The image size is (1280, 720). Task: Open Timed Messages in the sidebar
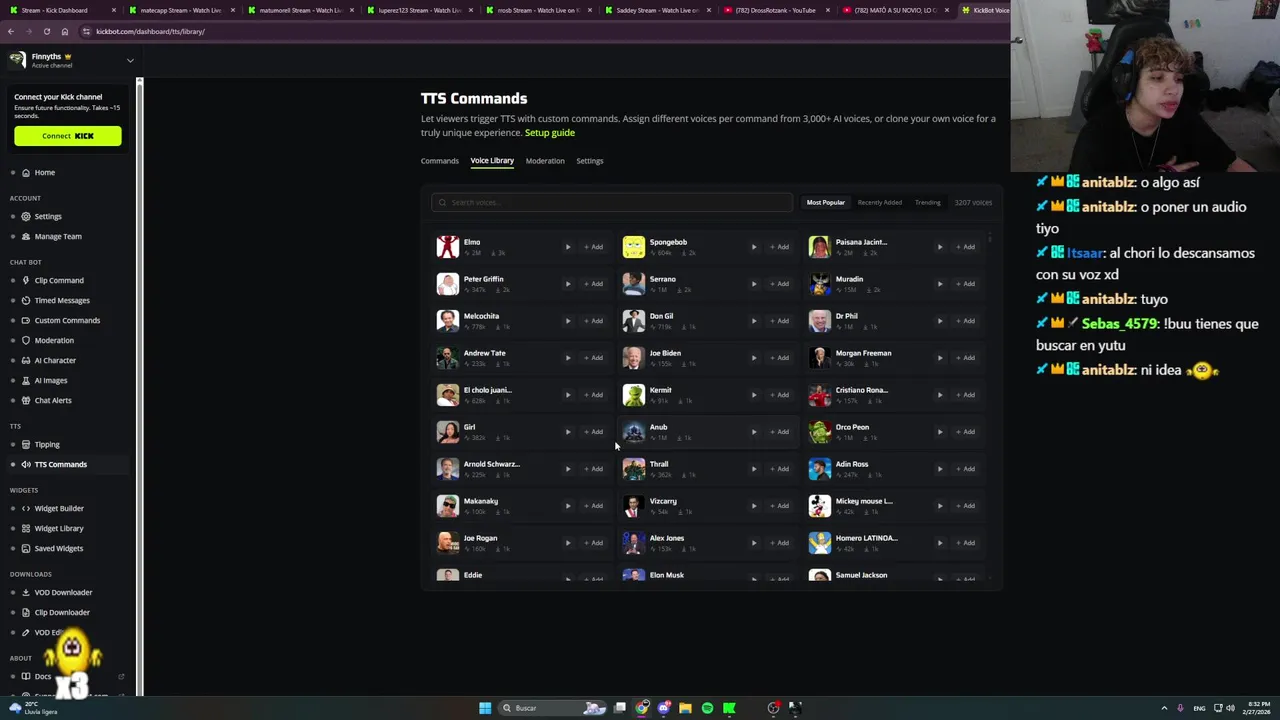coord(62,301)
